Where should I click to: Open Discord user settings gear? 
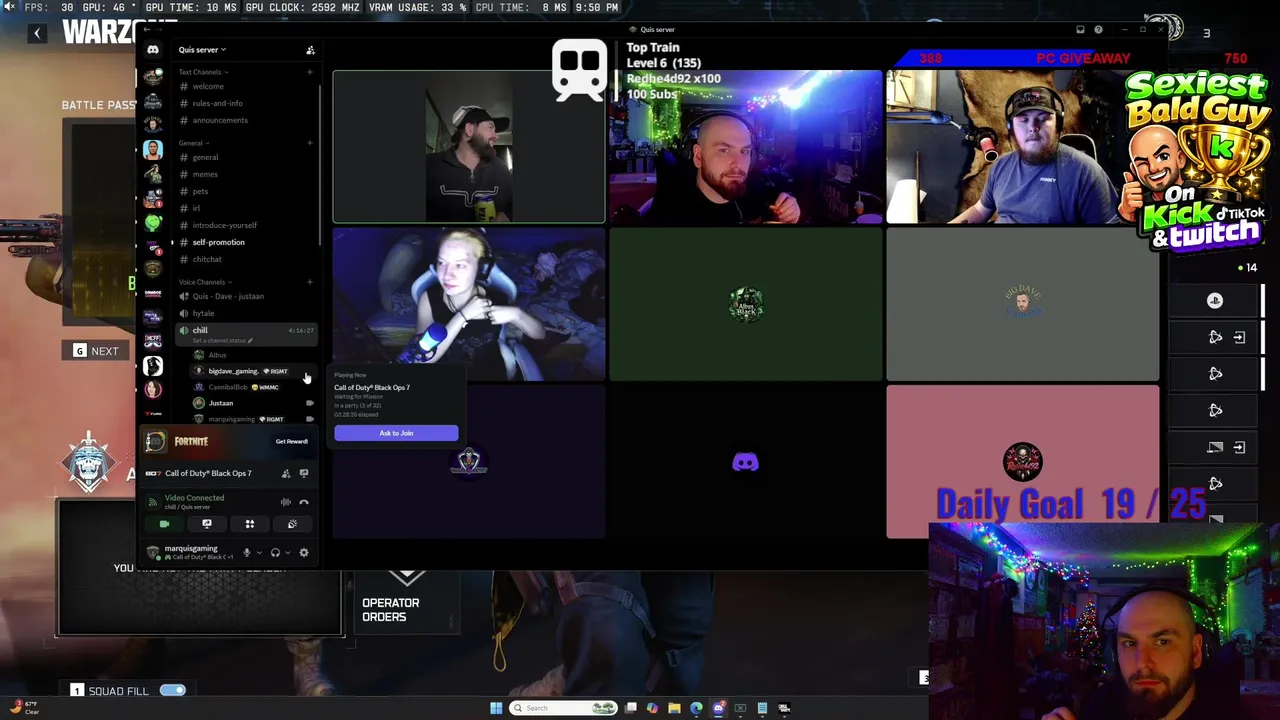click(x=304, y=552)
